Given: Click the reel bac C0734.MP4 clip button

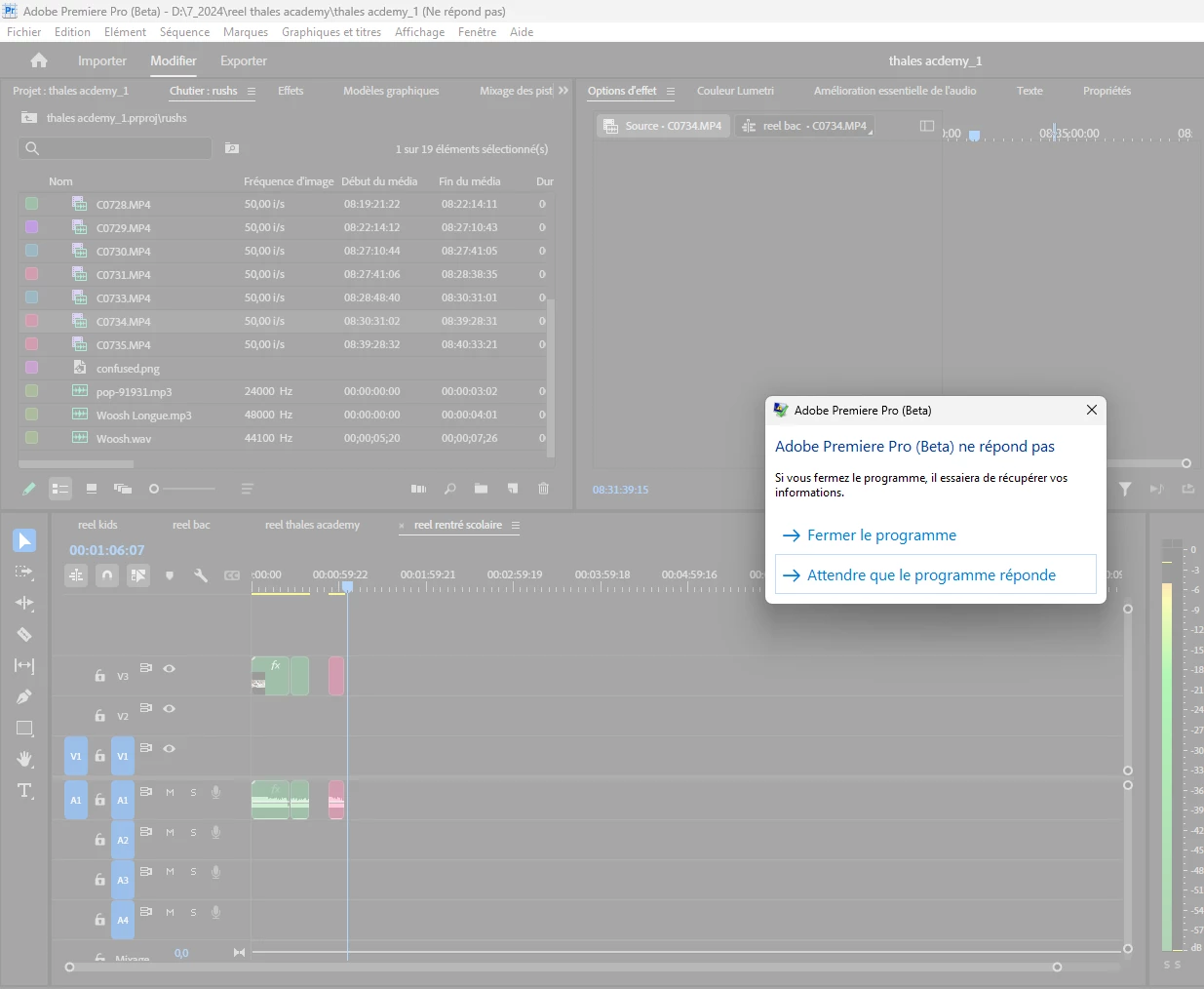Looking at the screenshot, I should tap(804, 126).
